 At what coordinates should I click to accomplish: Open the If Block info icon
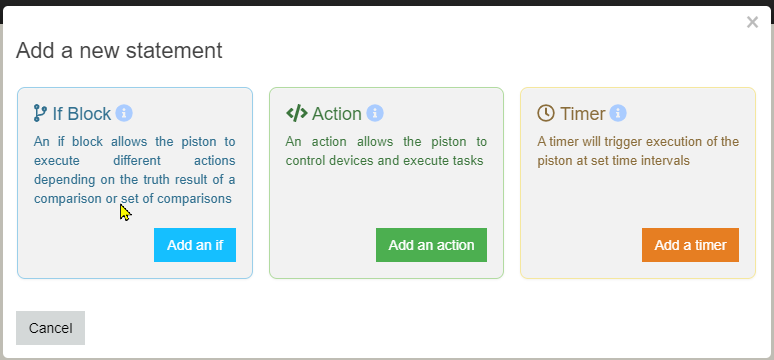coord(124,113)
